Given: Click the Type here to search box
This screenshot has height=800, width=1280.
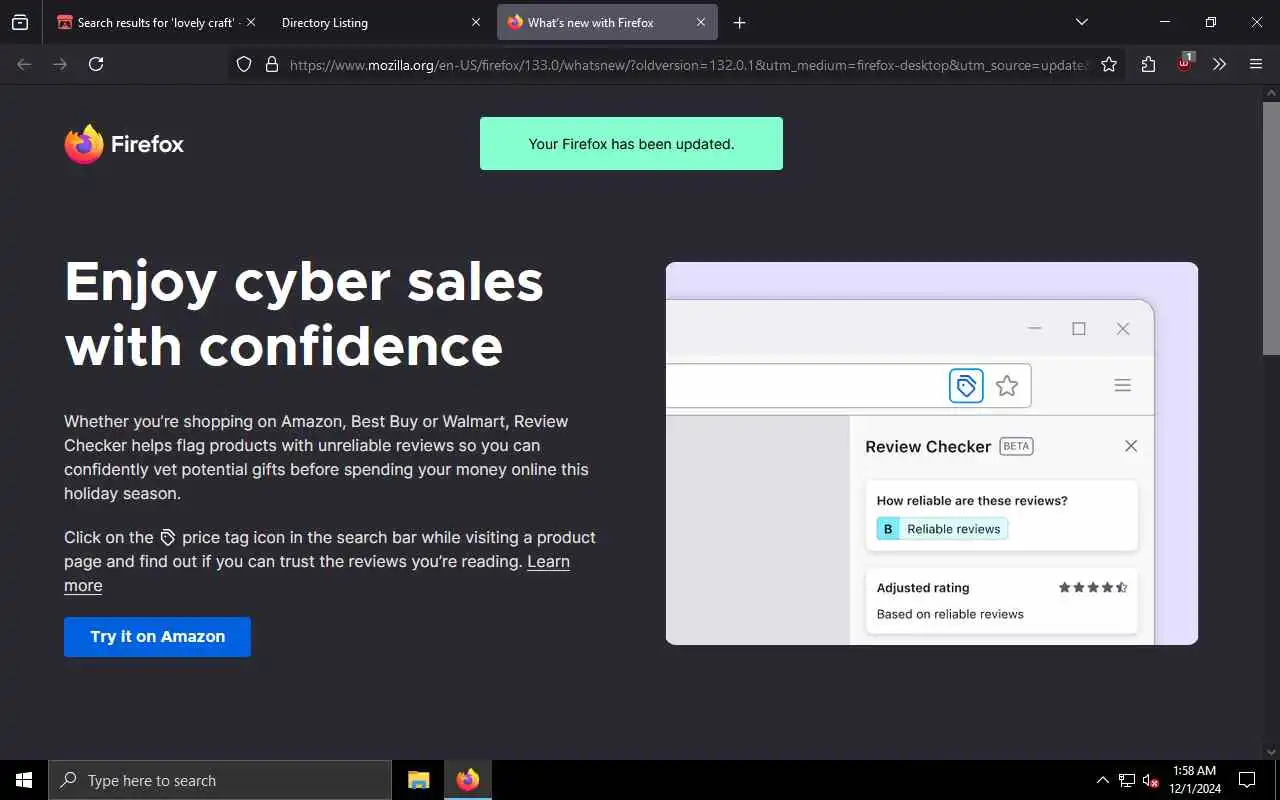Looking at the screenshot, I should pyautogui.click(x=220, y=780).
